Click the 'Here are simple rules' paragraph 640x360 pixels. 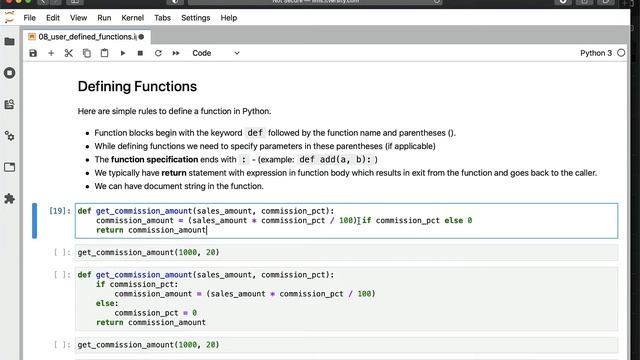174,111
